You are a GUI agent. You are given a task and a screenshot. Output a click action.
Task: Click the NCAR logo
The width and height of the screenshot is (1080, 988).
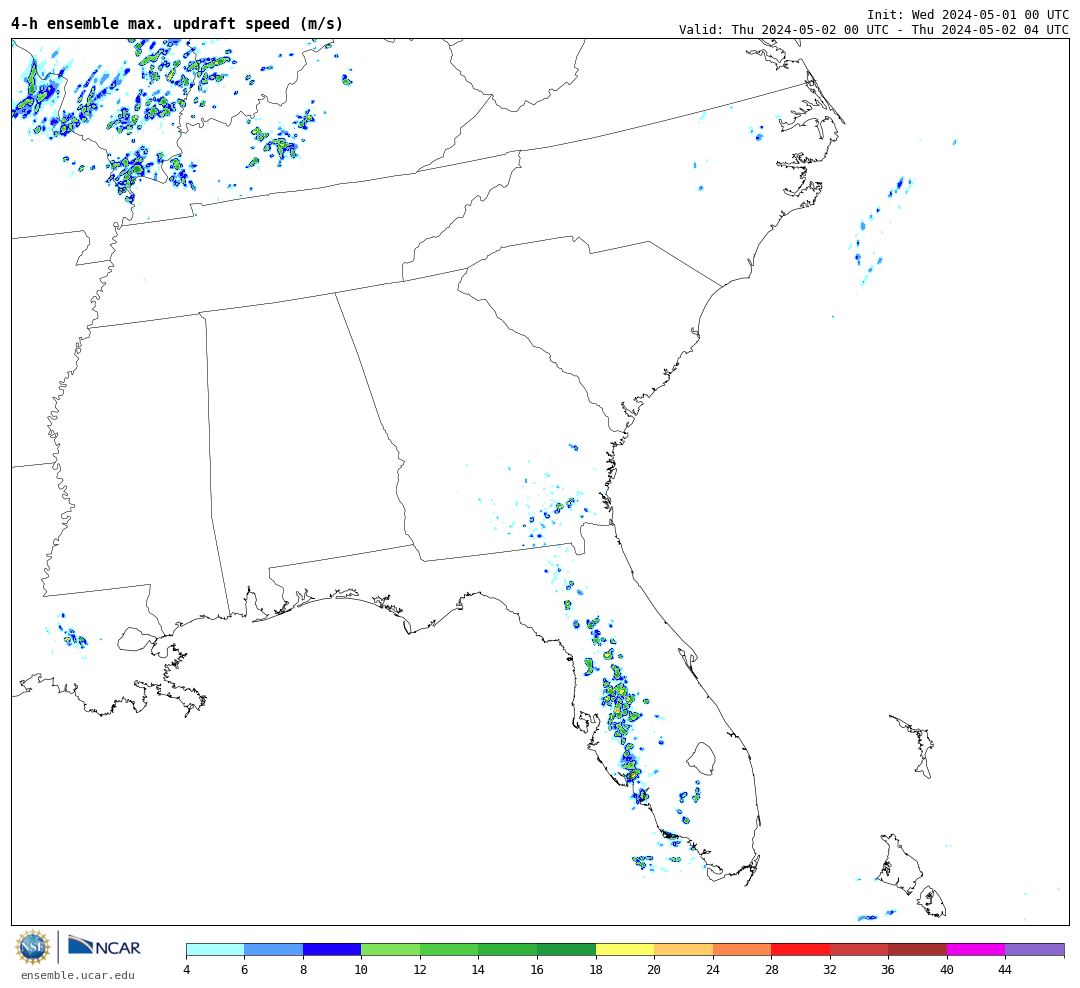click(x=104, y=946)
